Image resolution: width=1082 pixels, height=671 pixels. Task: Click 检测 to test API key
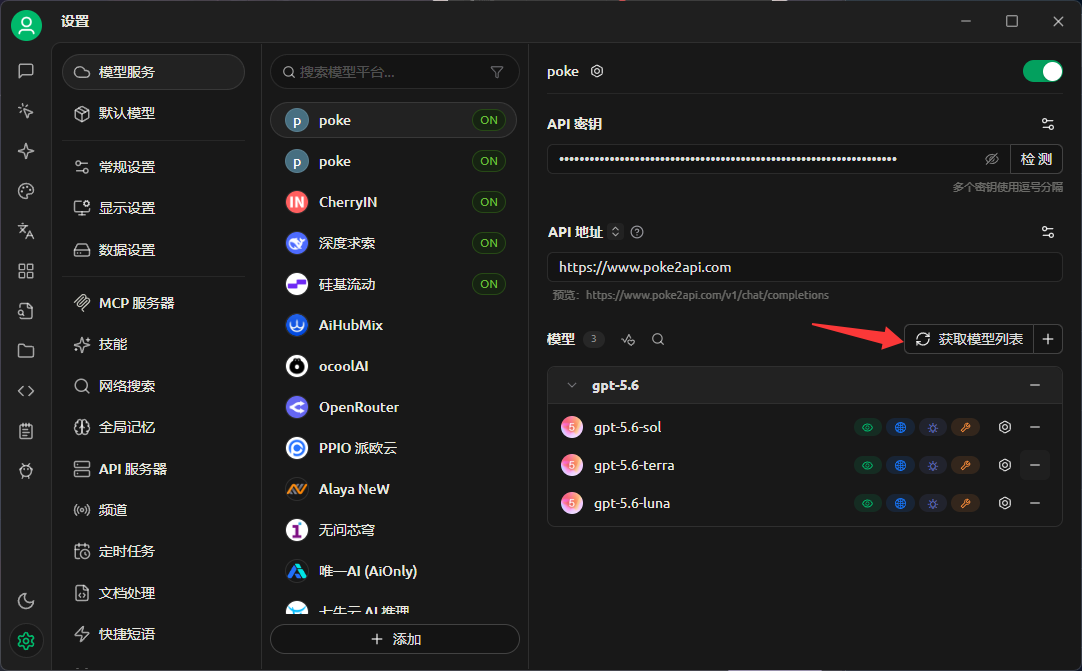click(x=1036, y=159)
